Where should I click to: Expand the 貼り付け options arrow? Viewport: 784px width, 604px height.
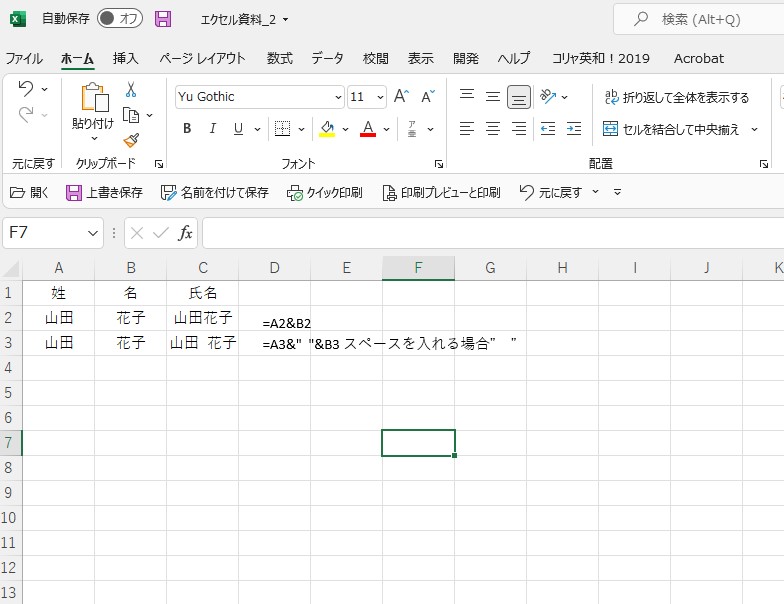point(94,138)
